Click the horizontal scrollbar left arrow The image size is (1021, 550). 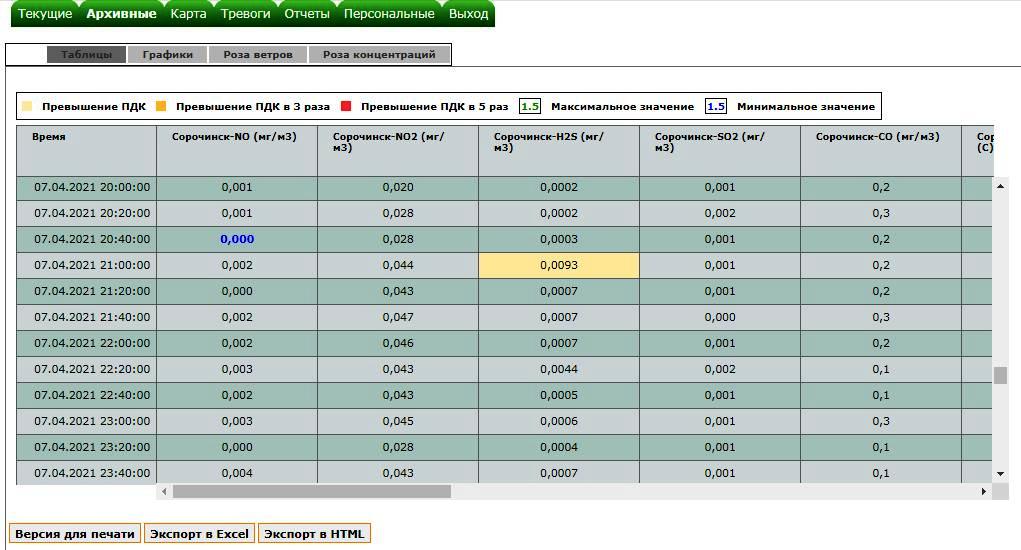click(x=164, y=492)
